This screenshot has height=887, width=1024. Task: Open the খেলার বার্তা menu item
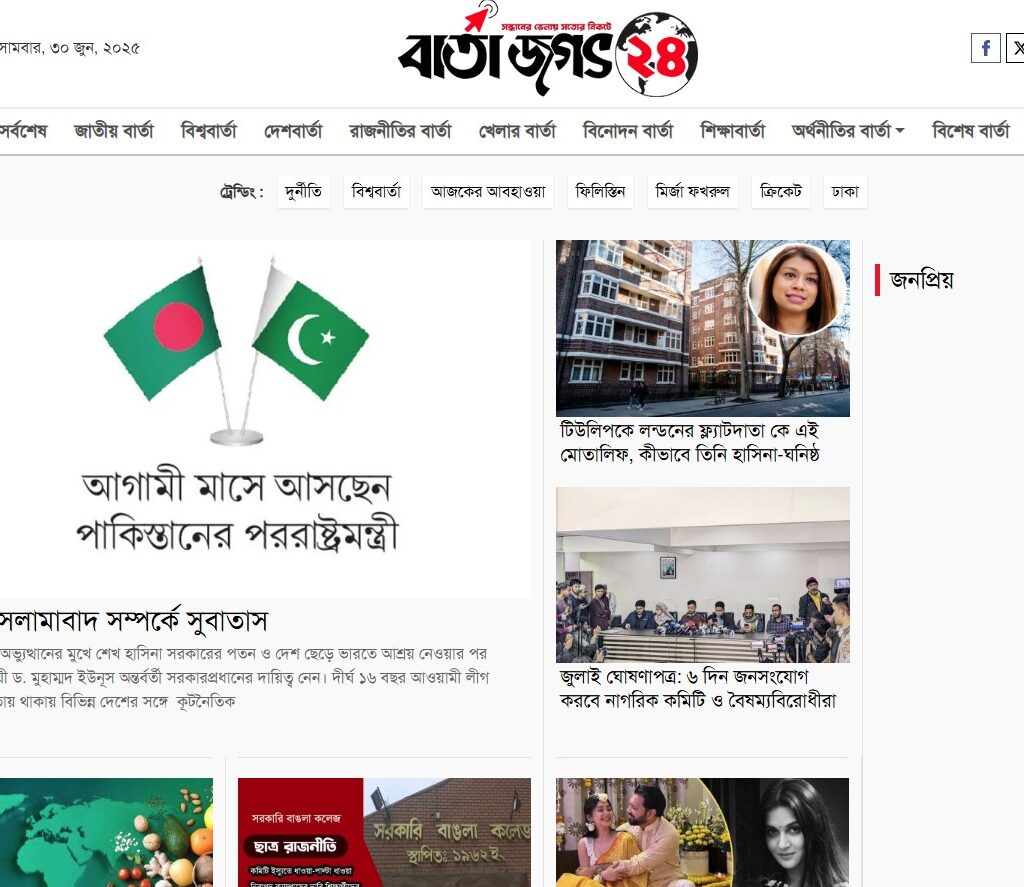[x=517, y=131]
